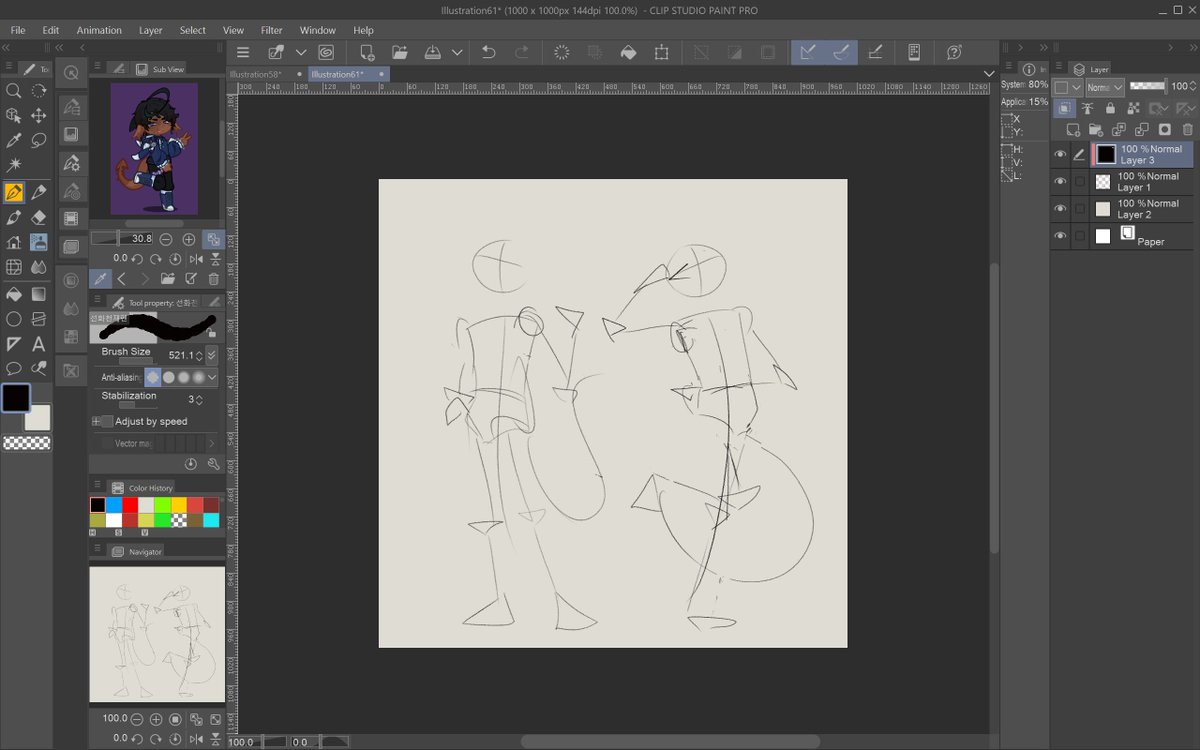Viewport: 1200px width, 750px height.
Task: Delete layer with trash icon
Action: pos(1188,129)
